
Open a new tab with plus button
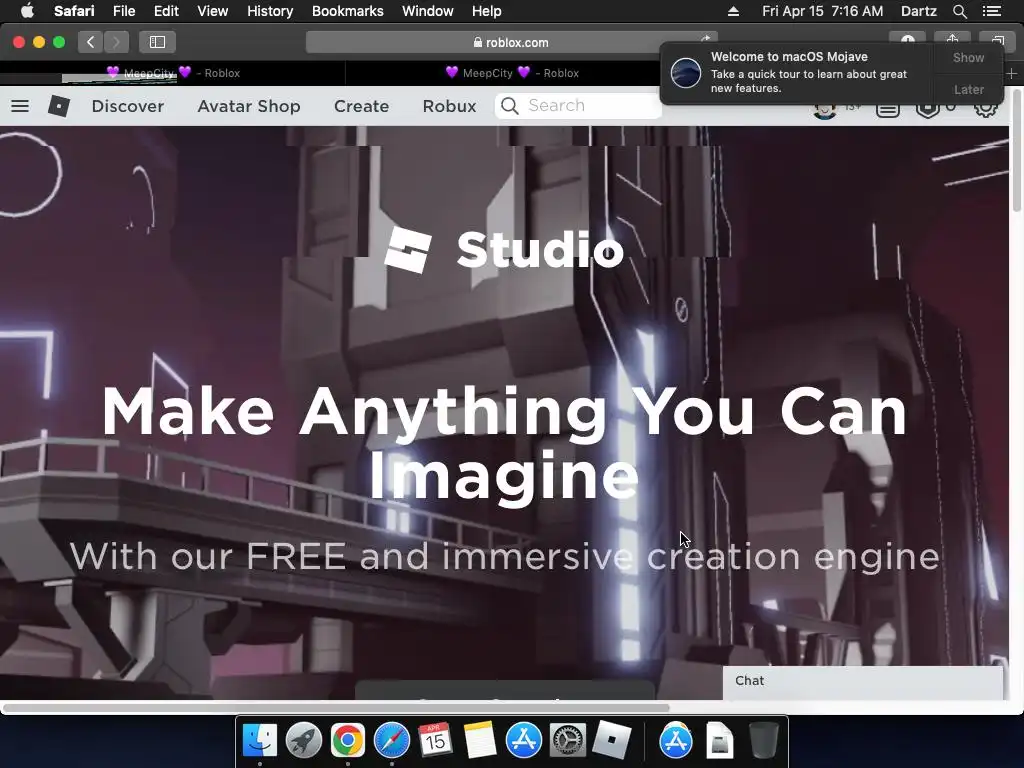(x=1011, y=73)
